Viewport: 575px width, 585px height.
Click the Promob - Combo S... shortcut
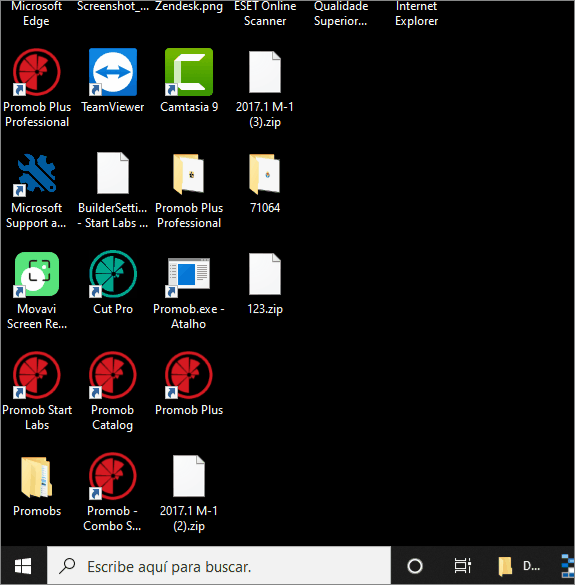[x=113, y=476]
